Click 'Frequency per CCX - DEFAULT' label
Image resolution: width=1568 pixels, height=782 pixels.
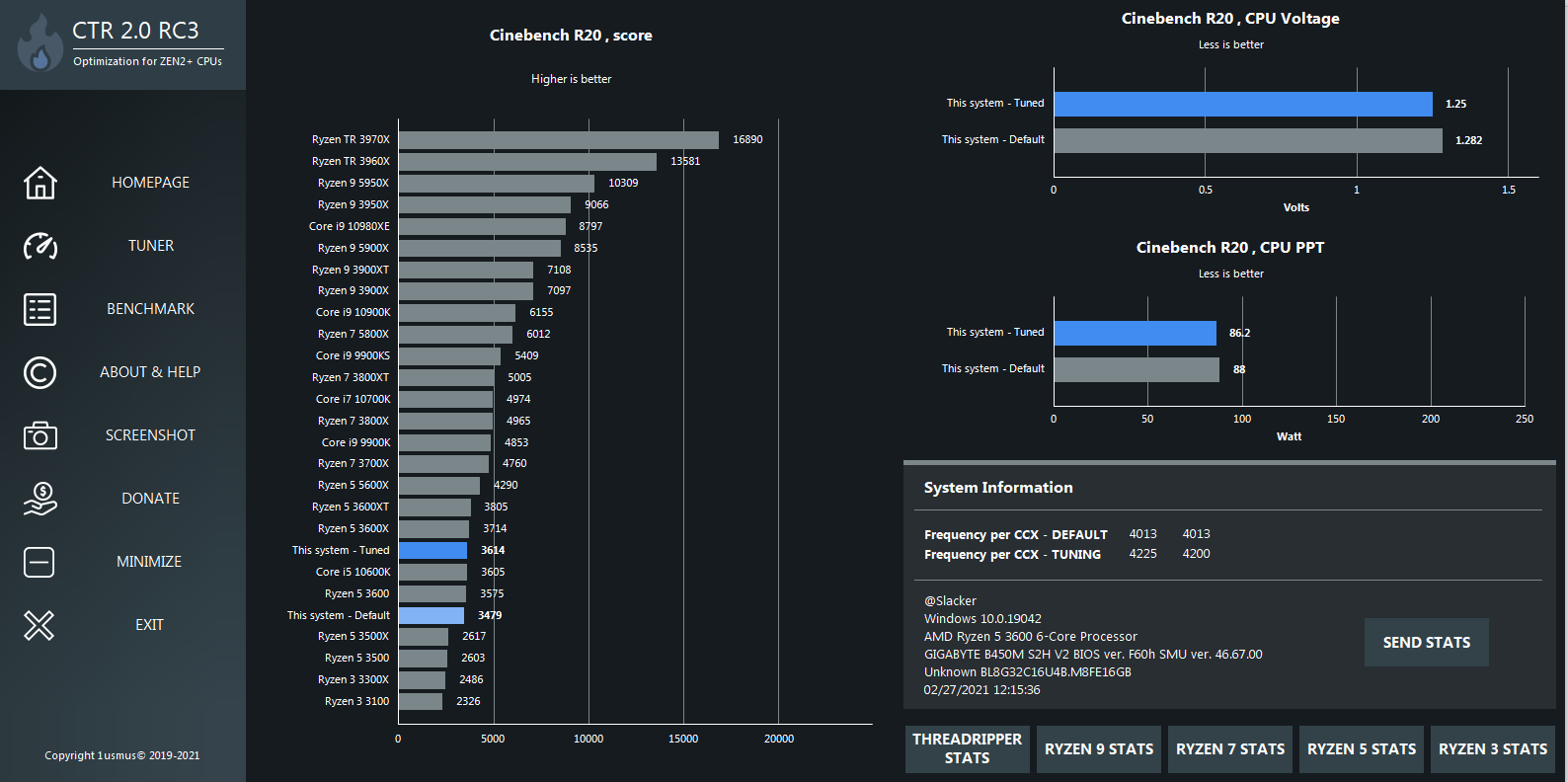click(x=1016, y=535)
